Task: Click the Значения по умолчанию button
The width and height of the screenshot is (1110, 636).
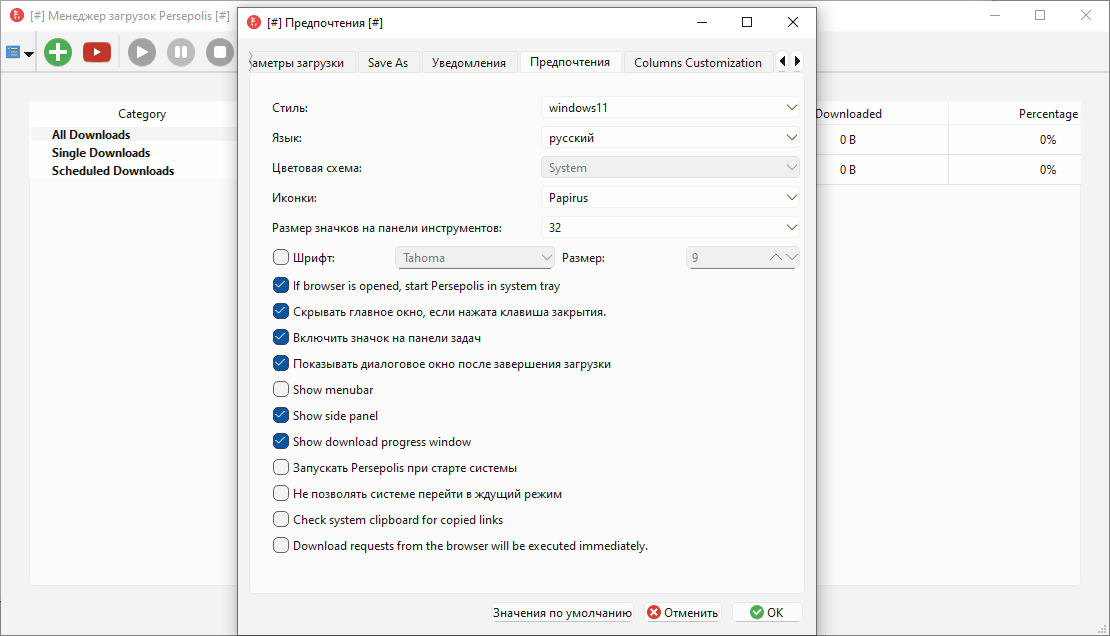Action: pyautogui.click(x=562, y=613)
